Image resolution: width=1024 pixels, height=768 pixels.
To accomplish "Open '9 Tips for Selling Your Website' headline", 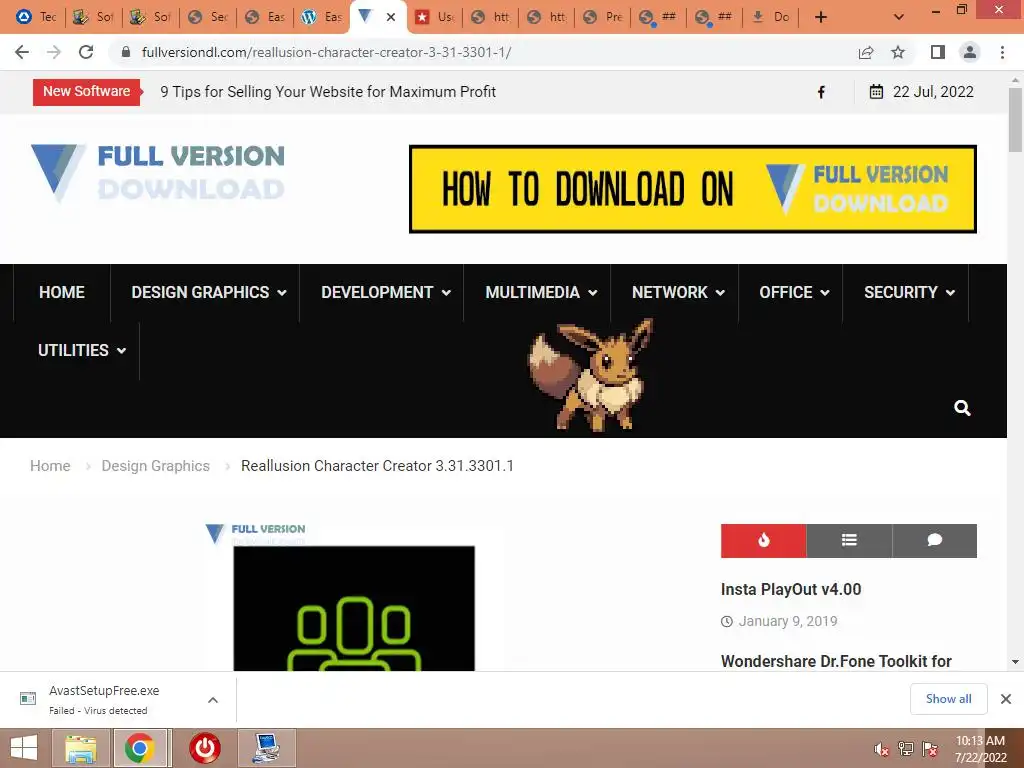I will coord(328,92).
